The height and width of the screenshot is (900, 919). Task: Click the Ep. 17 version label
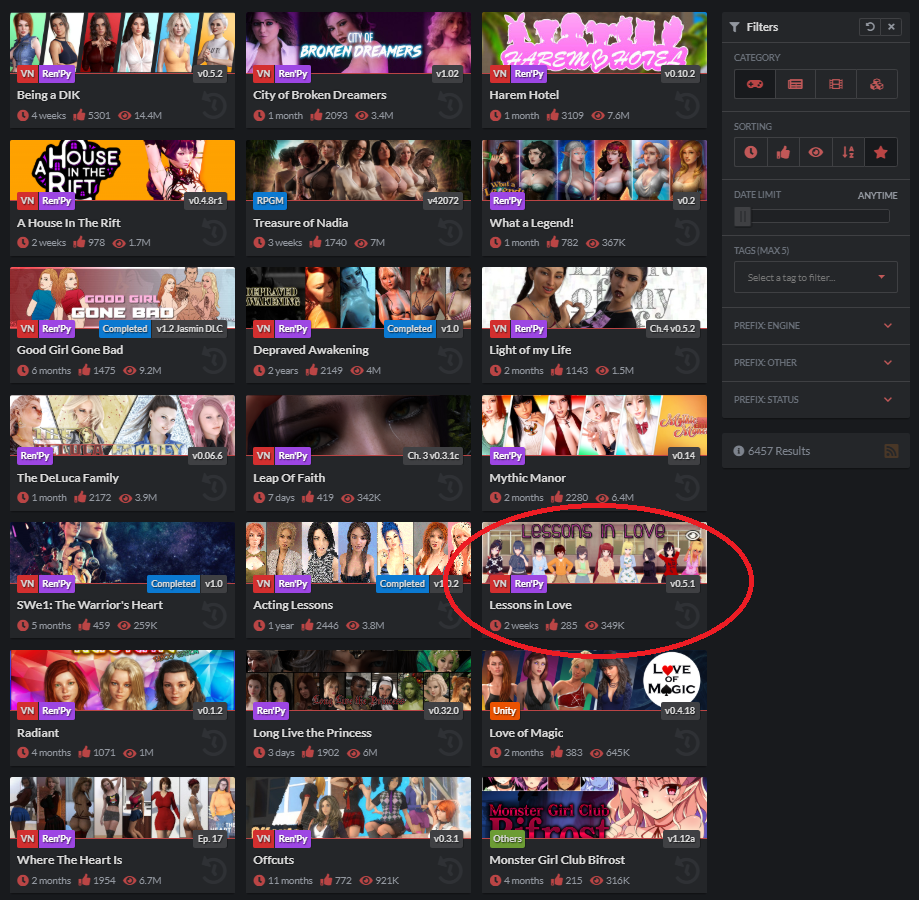210,838
